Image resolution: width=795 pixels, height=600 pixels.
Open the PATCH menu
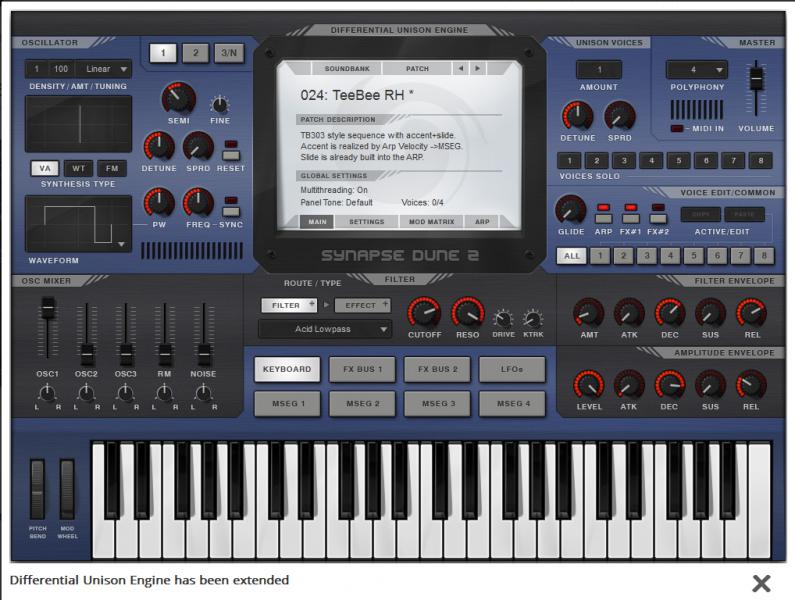(x=417, y=68)
